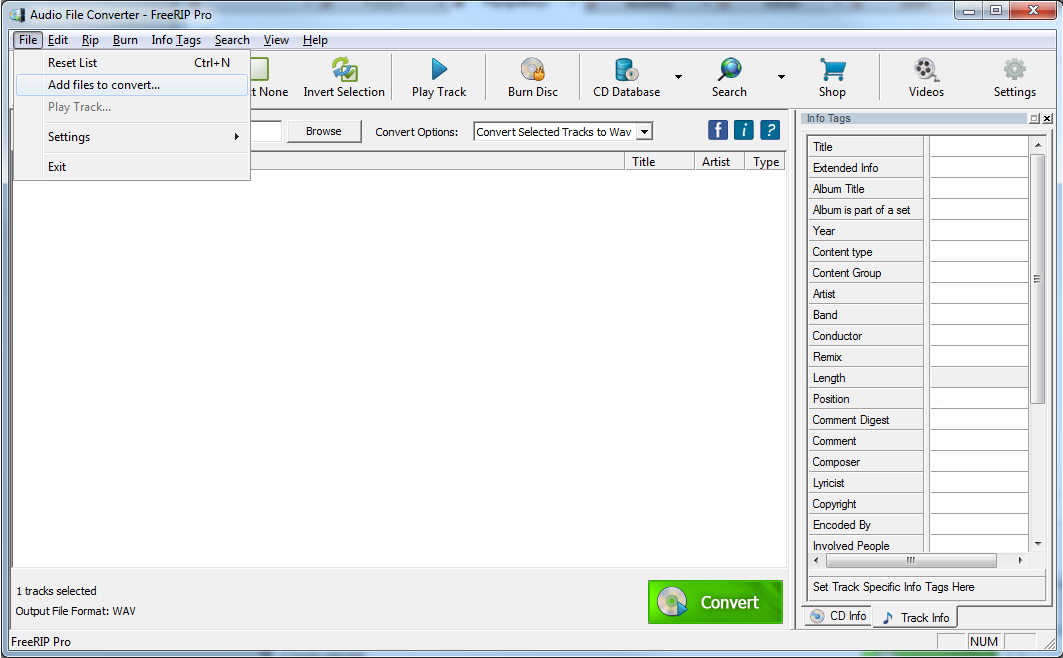Switch to the CD Info tab
The height and width of the screenshot is (658, 1063).
(839, 616)
